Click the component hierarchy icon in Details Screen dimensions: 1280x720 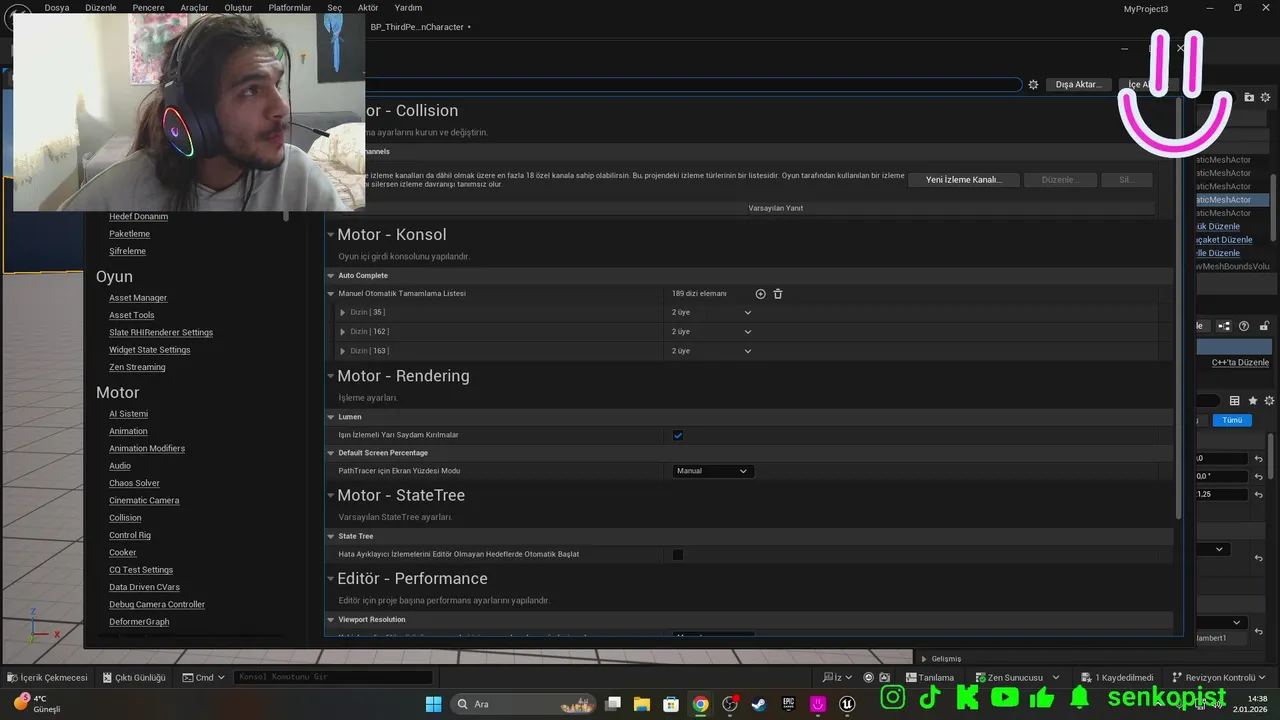1224,326
